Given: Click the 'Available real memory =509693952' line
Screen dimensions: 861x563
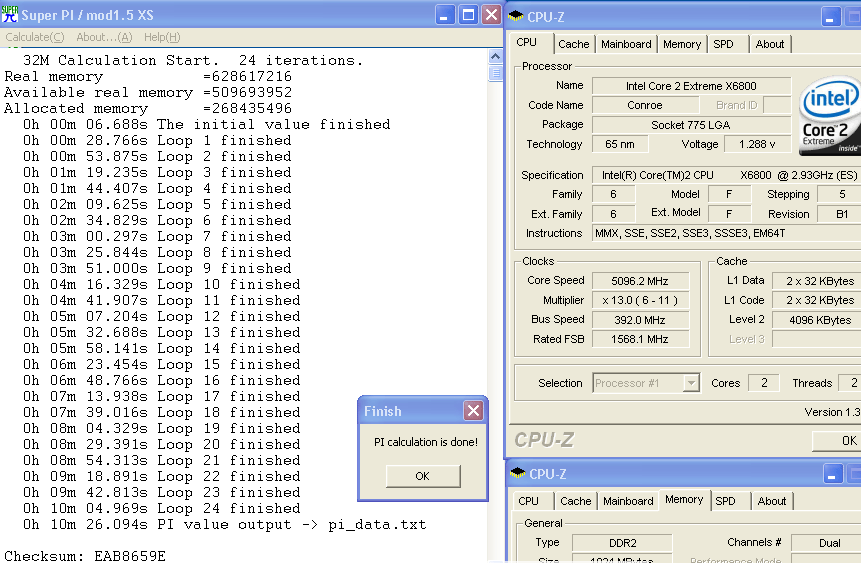Looking at the screenshot, I should tap(148, 92).
